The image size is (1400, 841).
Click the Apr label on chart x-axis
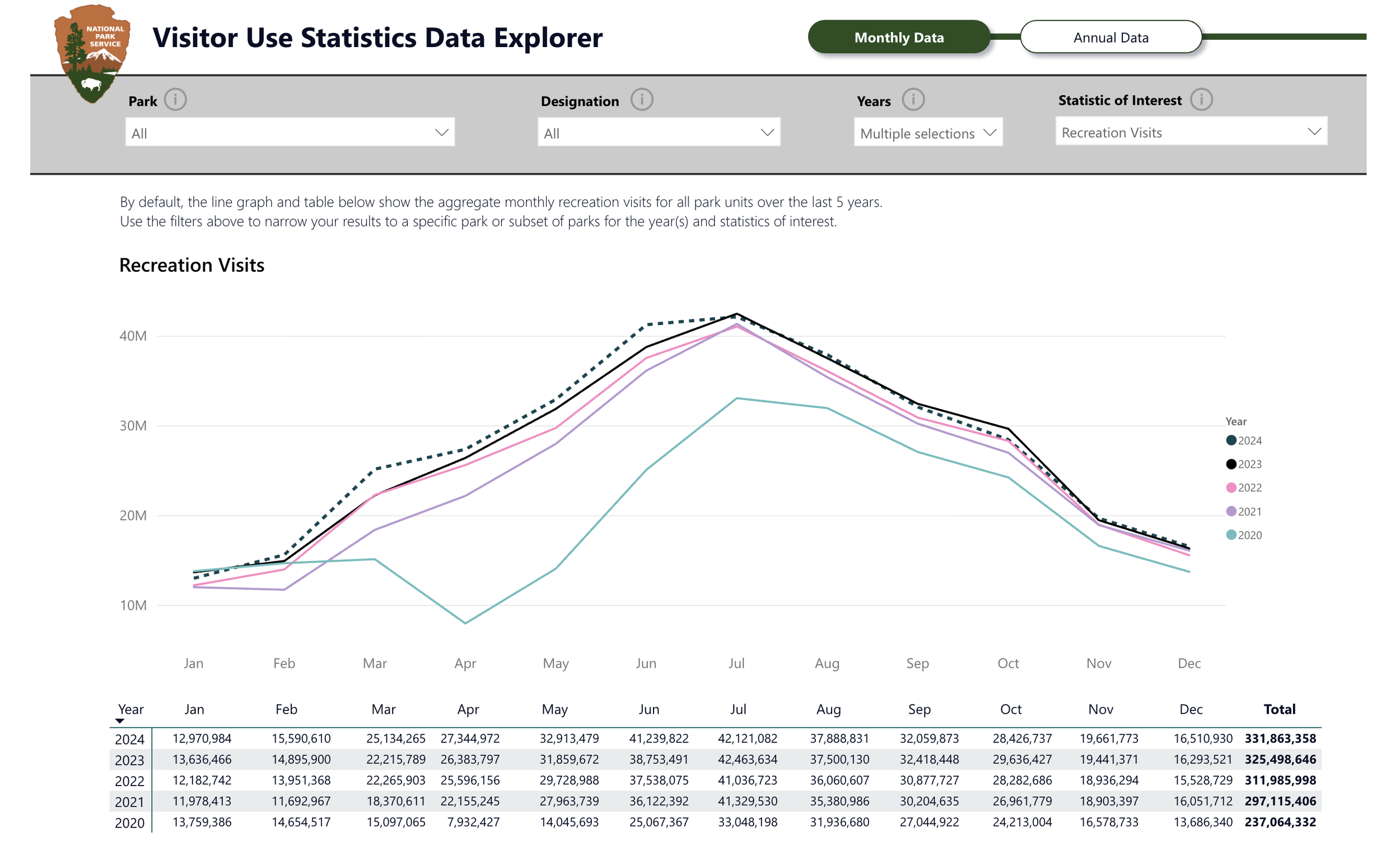(x=465, y=663)
